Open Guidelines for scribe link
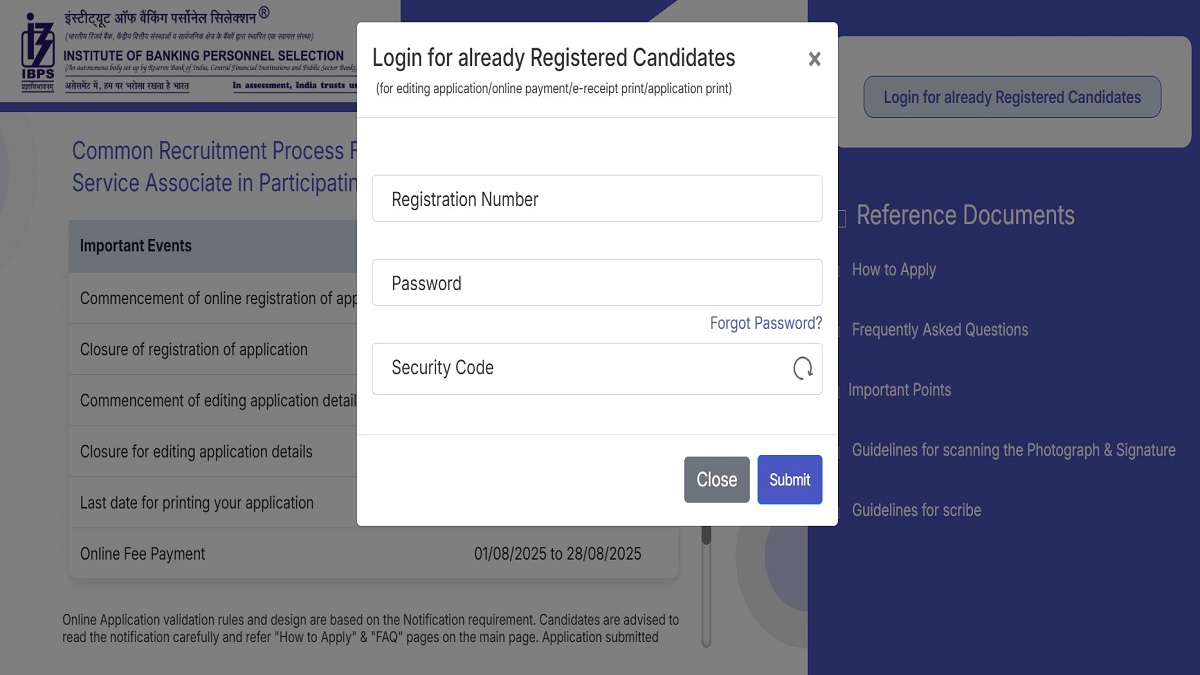Image resolution: width=1200 pixels, height=675 pixels. (x=916, y=510)
